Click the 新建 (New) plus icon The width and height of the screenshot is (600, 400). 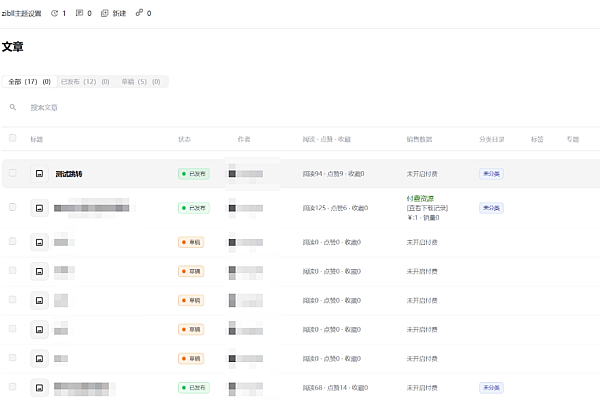(x=105, y=13)
